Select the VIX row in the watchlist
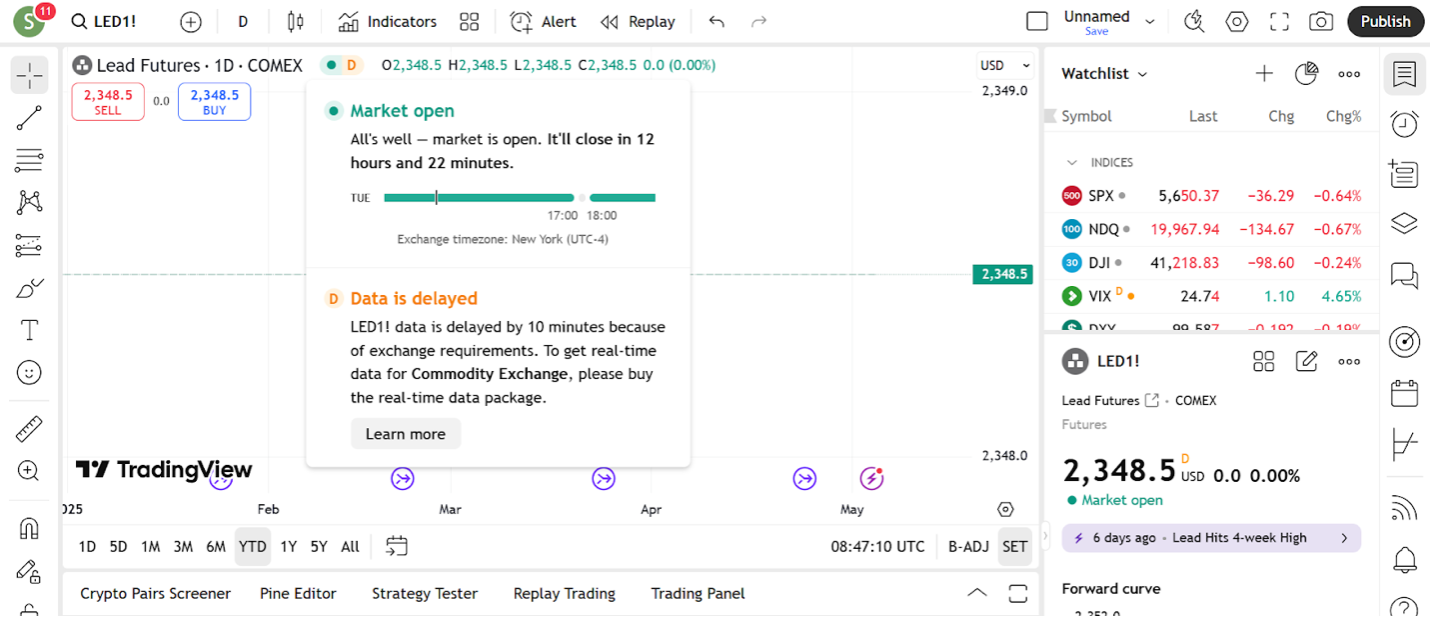Viewport: 1430px width, 620px height. [1211, 296]
